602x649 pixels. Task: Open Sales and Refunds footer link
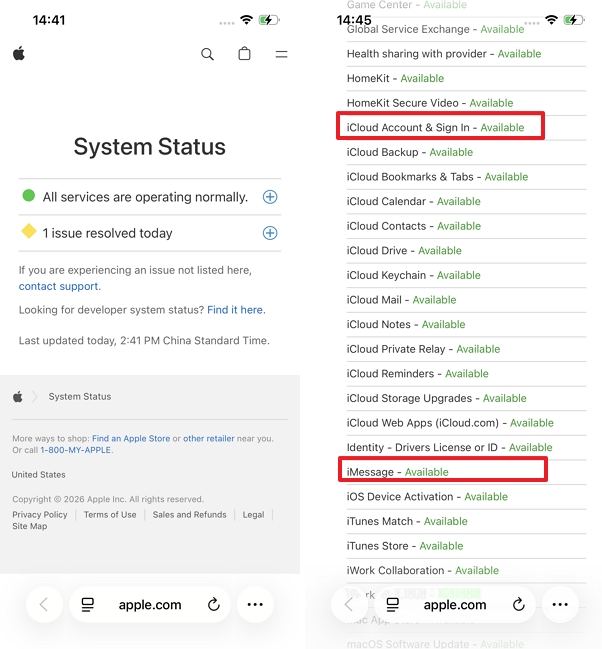190,514
